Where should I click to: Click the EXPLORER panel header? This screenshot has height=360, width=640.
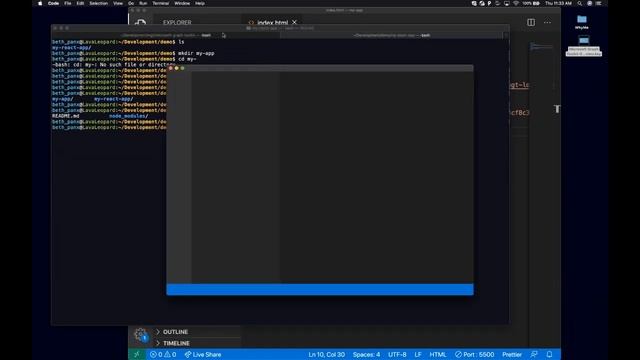point(177,22)
